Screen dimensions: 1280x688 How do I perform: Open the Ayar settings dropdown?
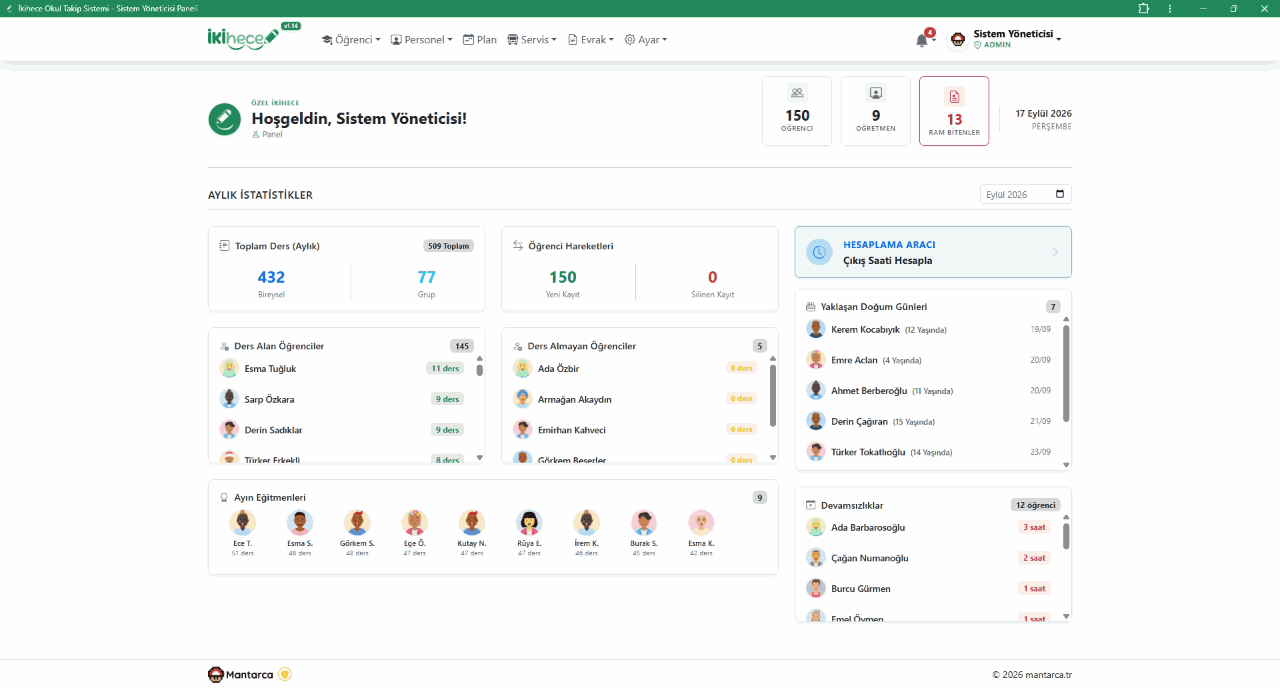645,40
